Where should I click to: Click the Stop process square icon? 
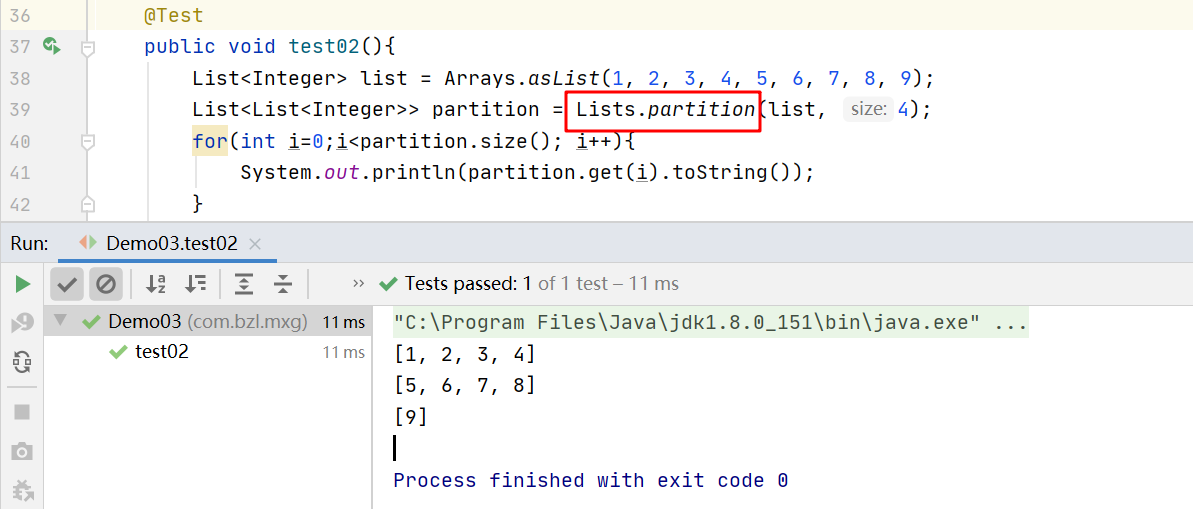[x=22, y=412]
